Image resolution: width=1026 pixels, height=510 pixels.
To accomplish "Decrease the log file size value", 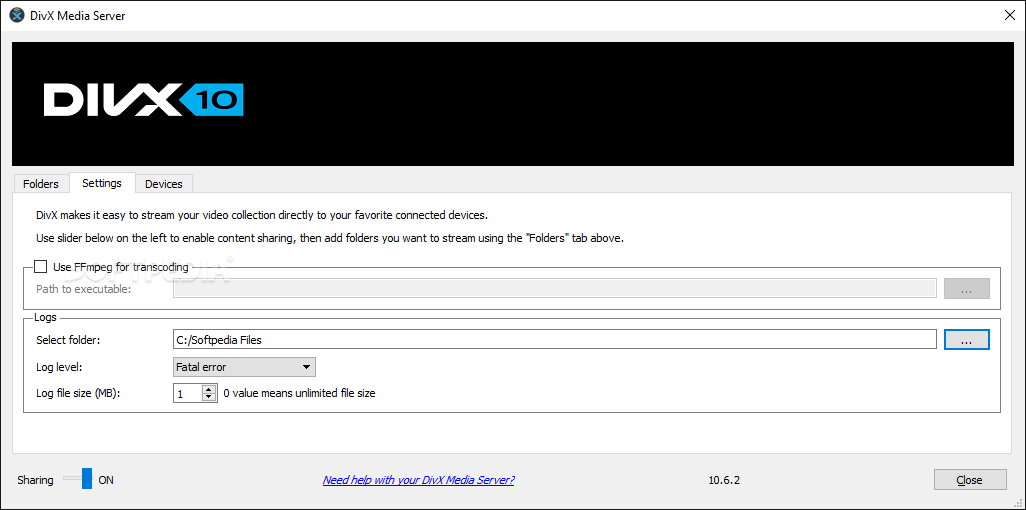I will pyautogui.click(x=209, y=397).
